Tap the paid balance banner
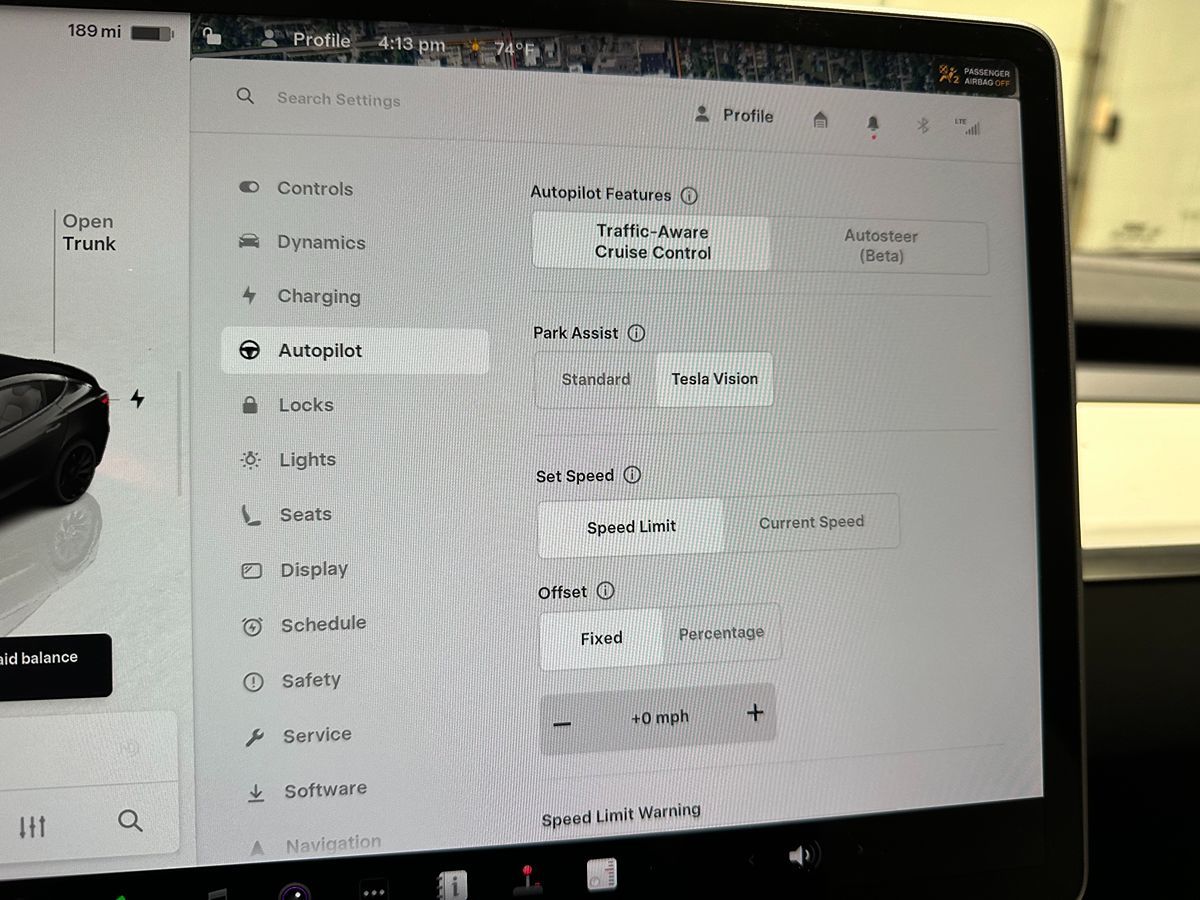1200x900 pixels. [55, 665]
